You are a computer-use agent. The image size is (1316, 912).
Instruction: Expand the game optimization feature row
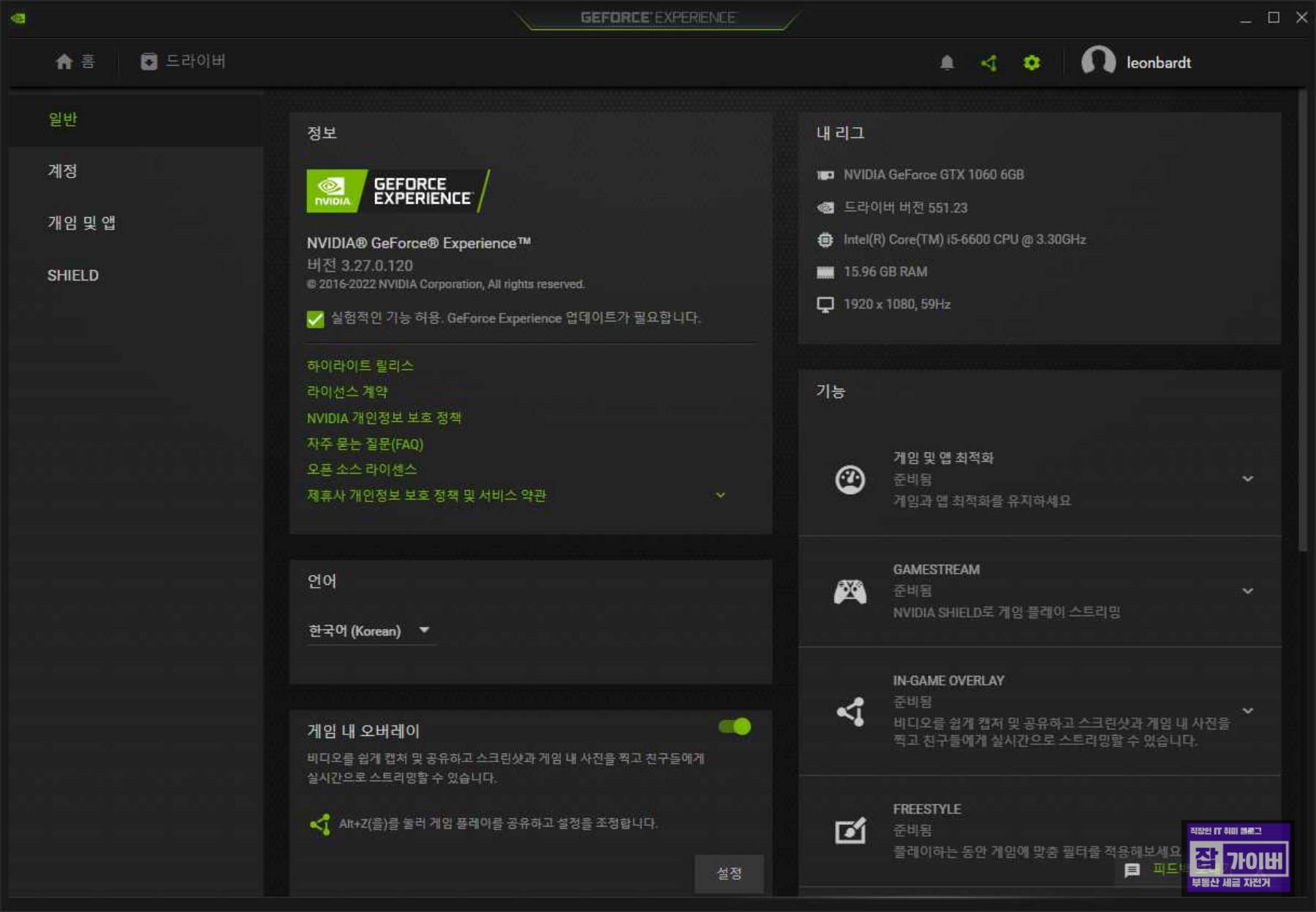(1247, 479)
